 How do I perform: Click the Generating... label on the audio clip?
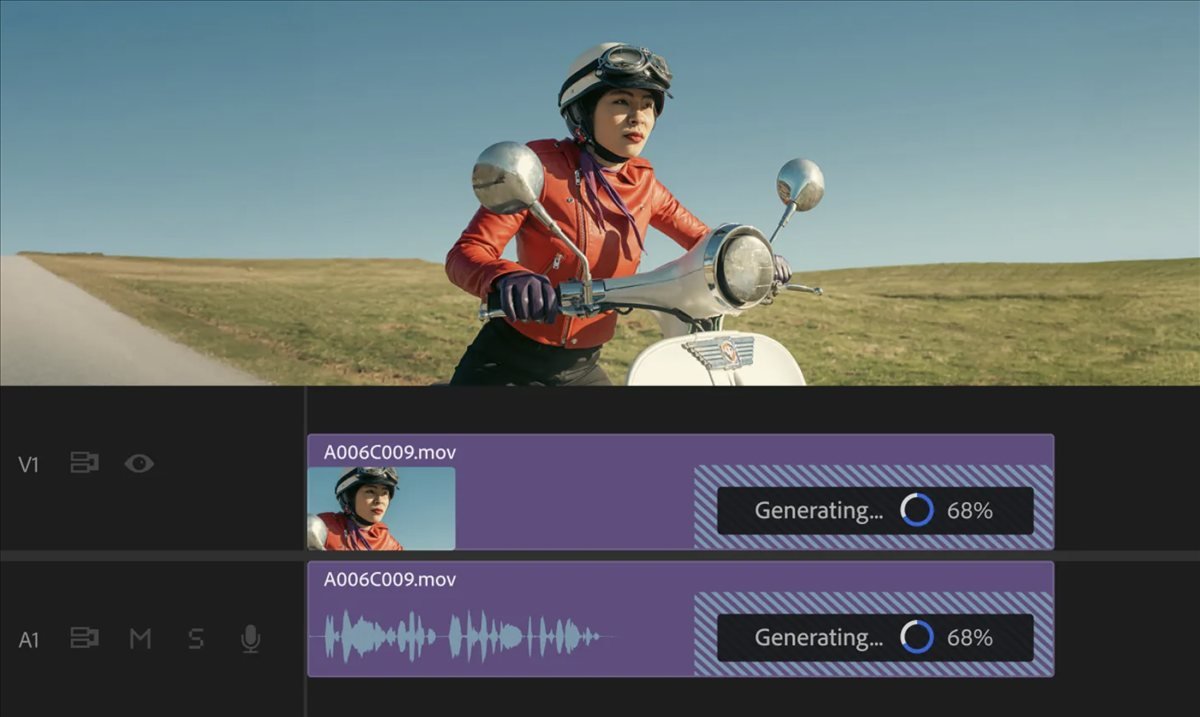pos(818,637)
